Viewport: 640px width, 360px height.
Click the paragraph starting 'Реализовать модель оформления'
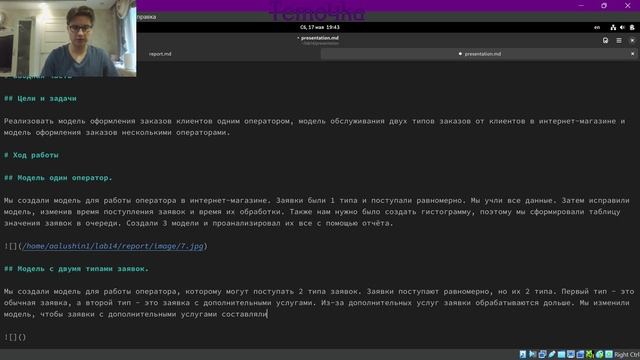314,127
